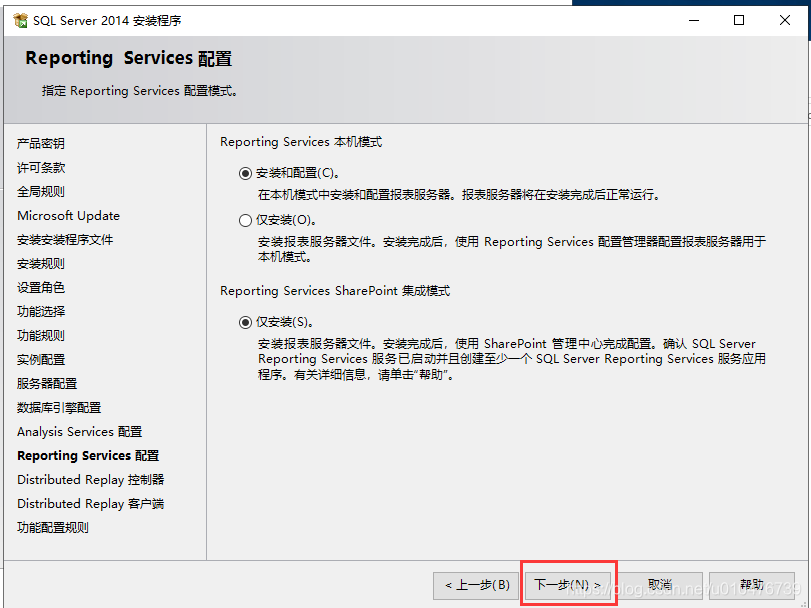The height and width of the screenshot is (608, 811).
Task: Click the Distributed Replay 控制器 step
Action: (x=91, y=480)
